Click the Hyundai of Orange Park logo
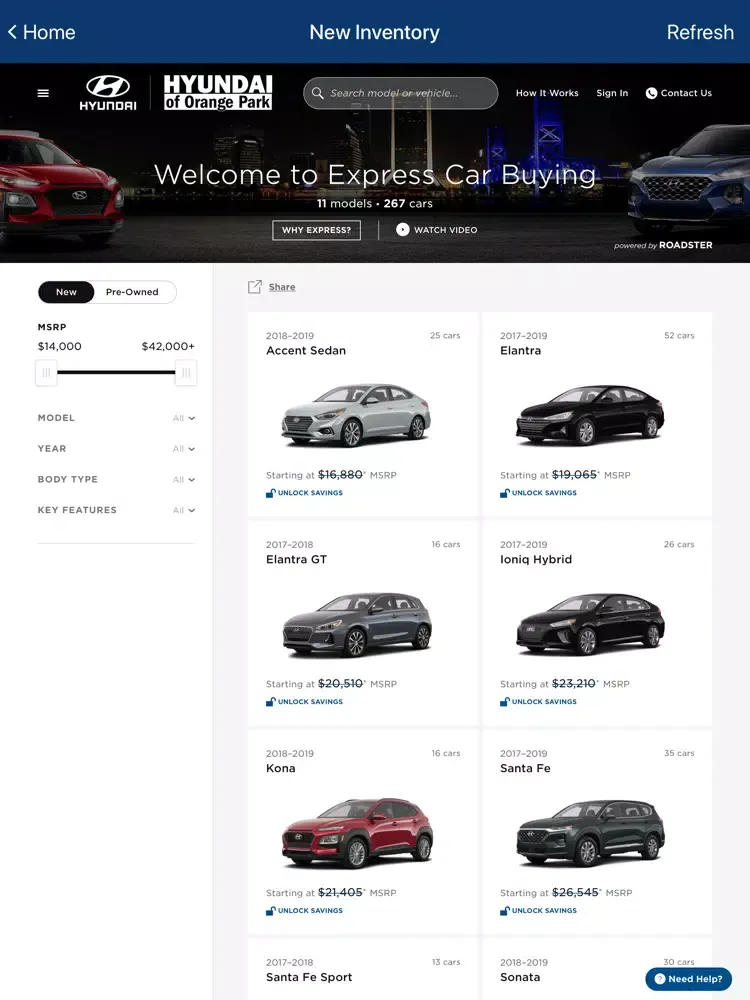 (x=218, y=92)
